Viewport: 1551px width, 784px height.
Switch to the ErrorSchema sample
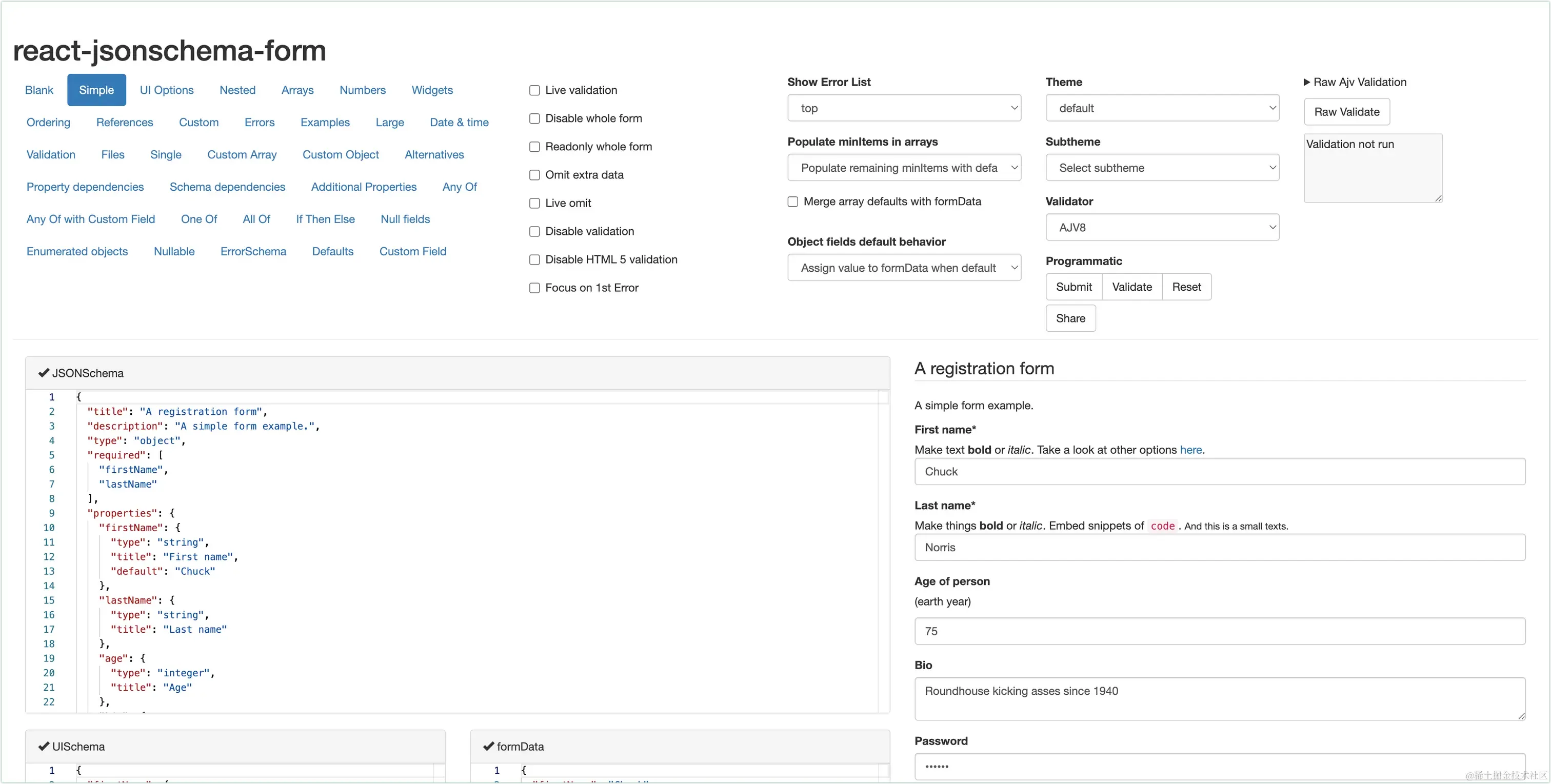coord(253,251)
